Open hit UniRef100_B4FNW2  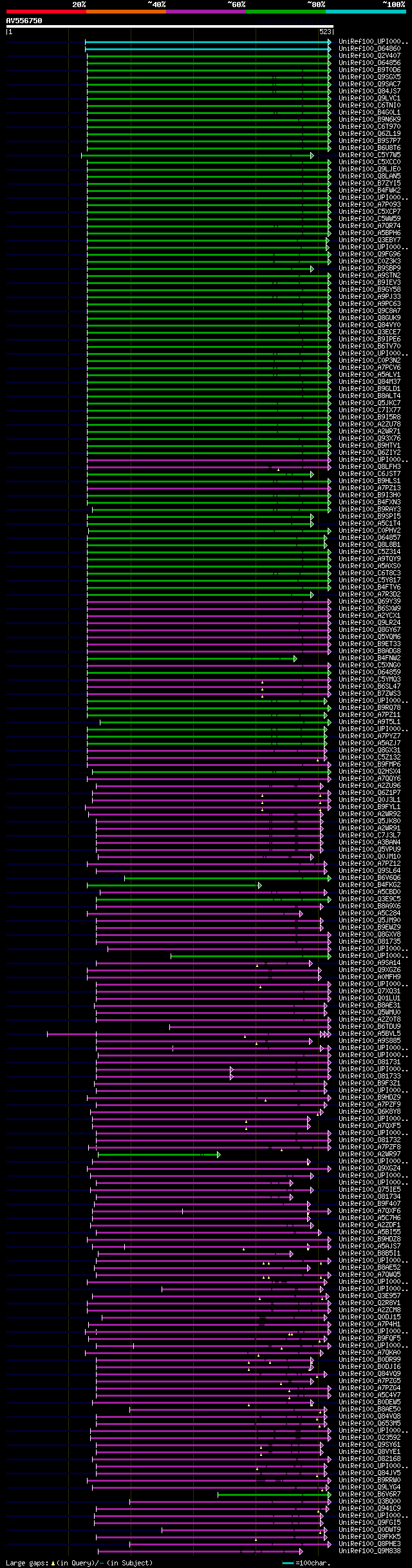[x=370, y=658]
